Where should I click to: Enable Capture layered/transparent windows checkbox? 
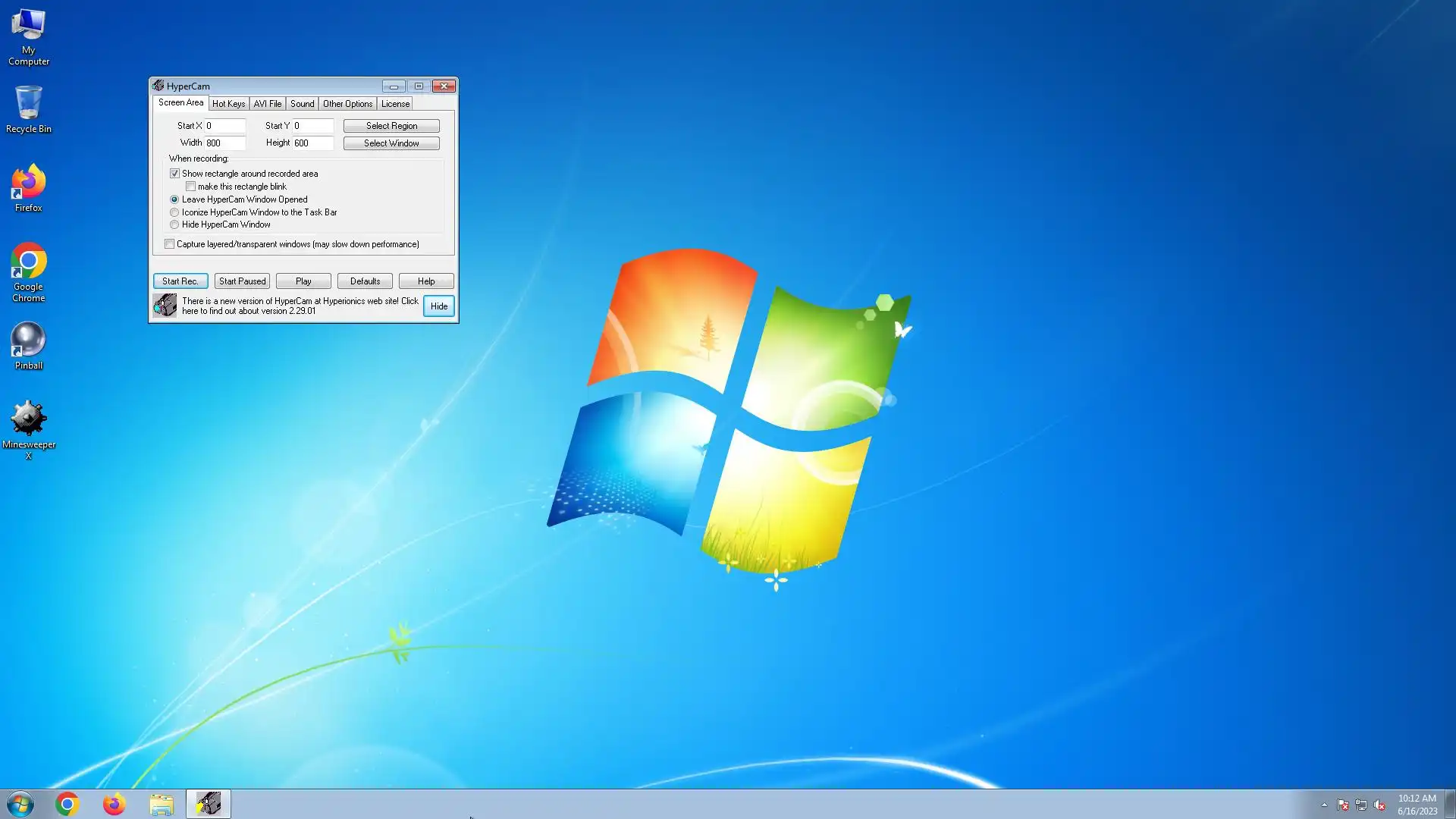point(170,244)
